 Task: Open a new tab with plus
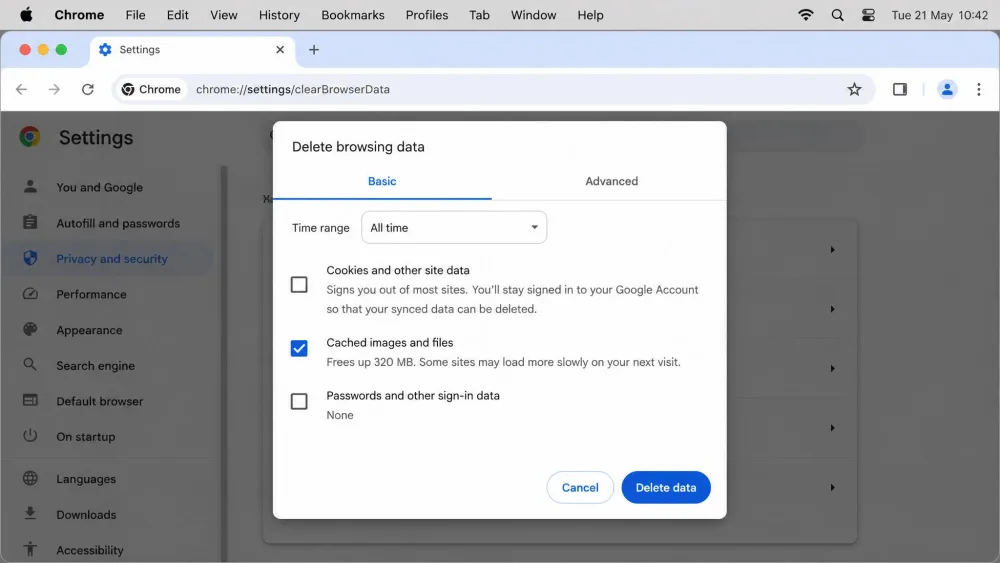click(314, 50)
